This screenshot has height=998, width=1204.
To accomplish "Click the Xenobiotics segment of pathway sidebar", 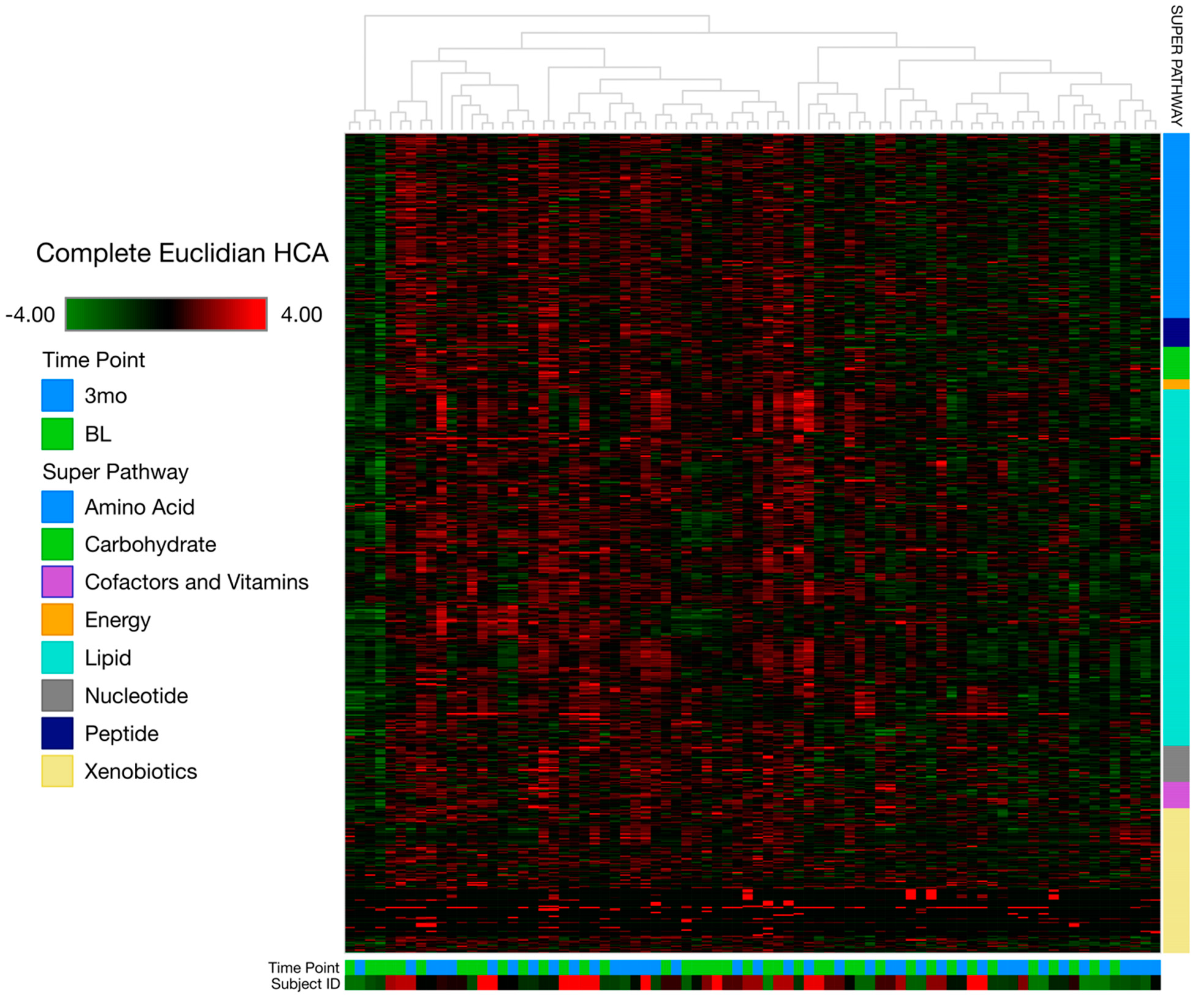I will click(x=1176, y=880).
